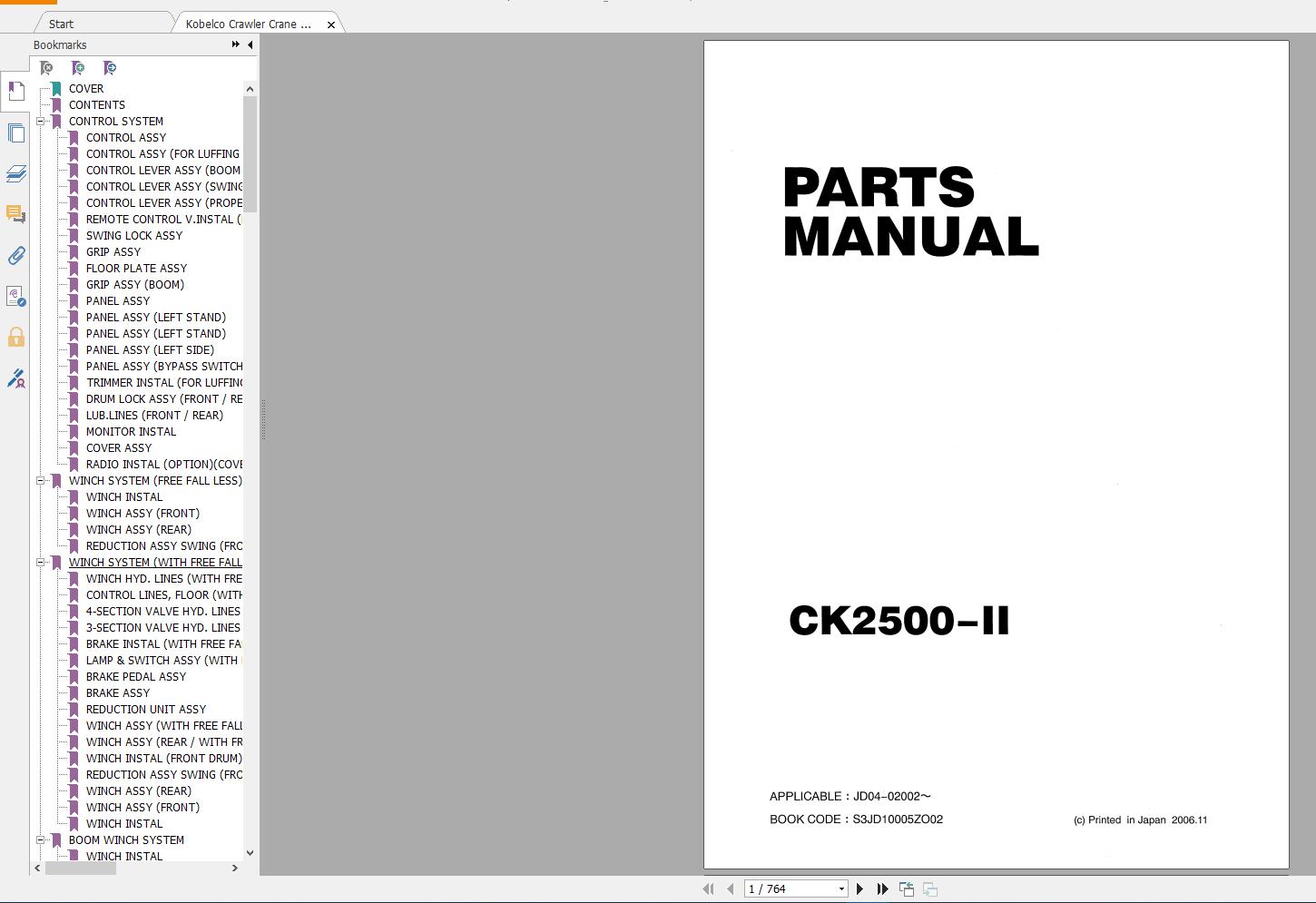Click the bookmark icon beside SWING LOCK ASSY

pyautogui.click(x=74, y=236)
